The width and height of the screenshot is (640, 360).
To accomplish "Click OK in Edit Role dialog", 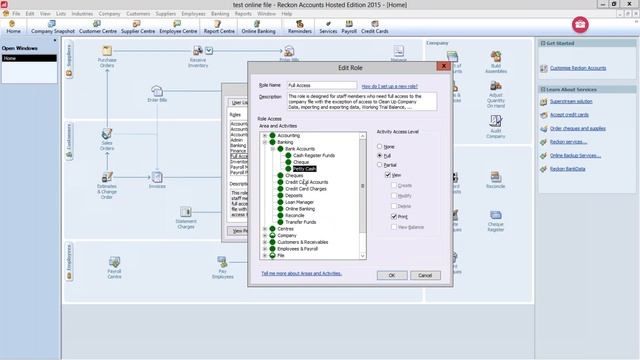I will click(392, 275).
